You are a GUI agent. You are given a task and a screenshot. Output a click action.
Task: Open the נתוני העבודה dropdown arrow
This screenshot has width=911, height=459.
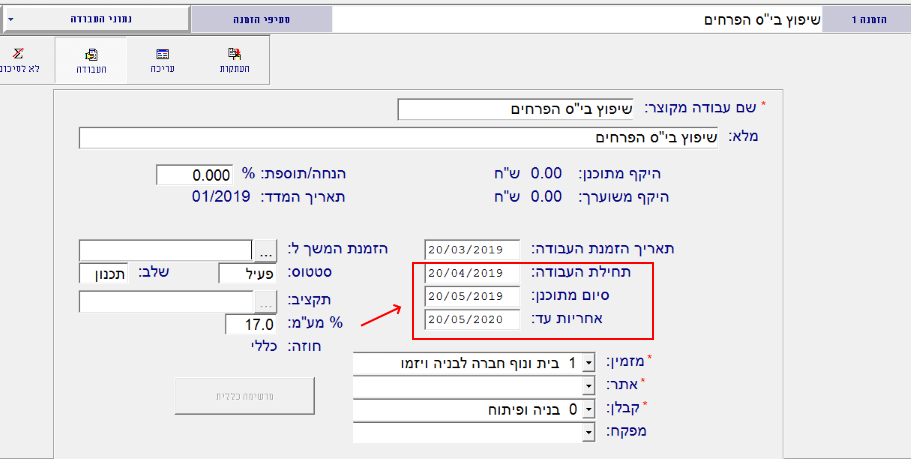[x=10, y=18]
